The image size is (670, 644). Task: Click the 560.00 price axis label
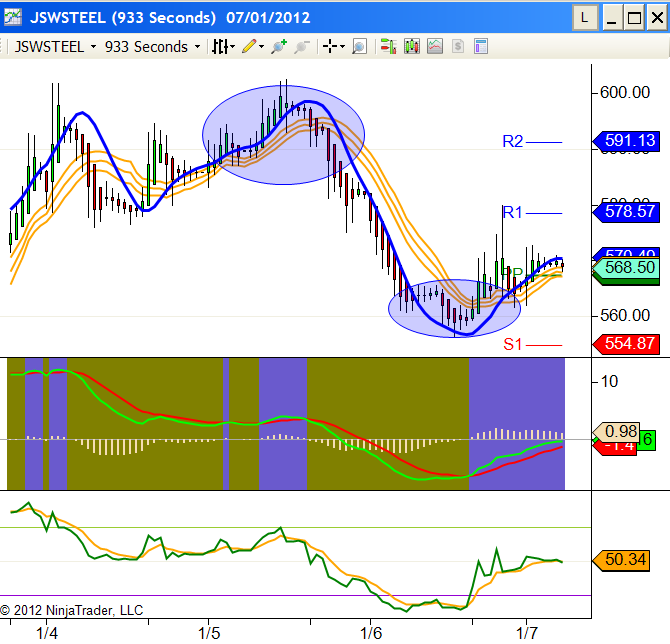pos(625,315)
